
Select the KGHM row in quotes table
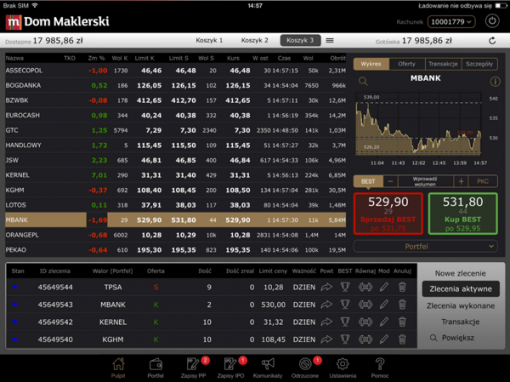pyautogui.click(x=175, y=190)
